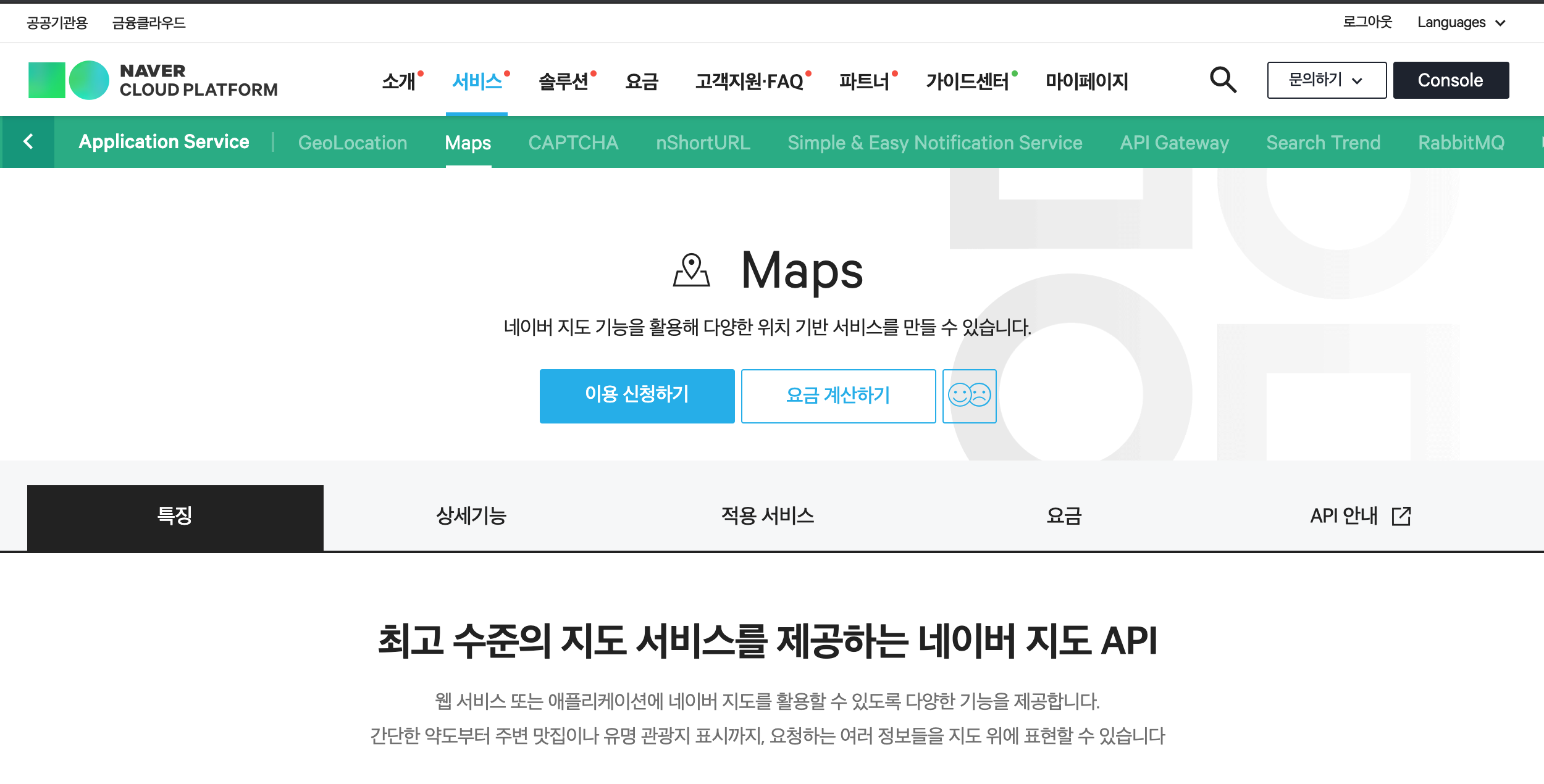Open the 서비스 main menu
1544x784 pixels.
(x=477, y=81)
